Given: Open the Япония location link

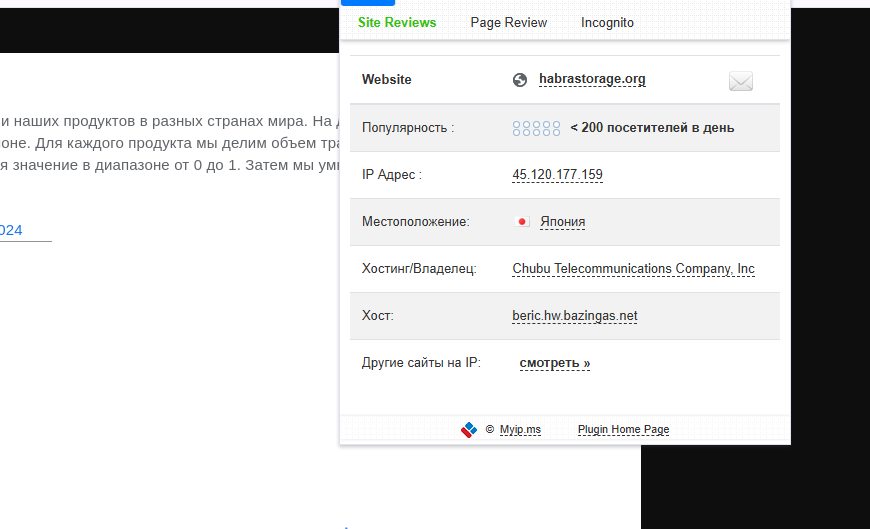Looking at the screenshot, I should (x=563, y=221).
